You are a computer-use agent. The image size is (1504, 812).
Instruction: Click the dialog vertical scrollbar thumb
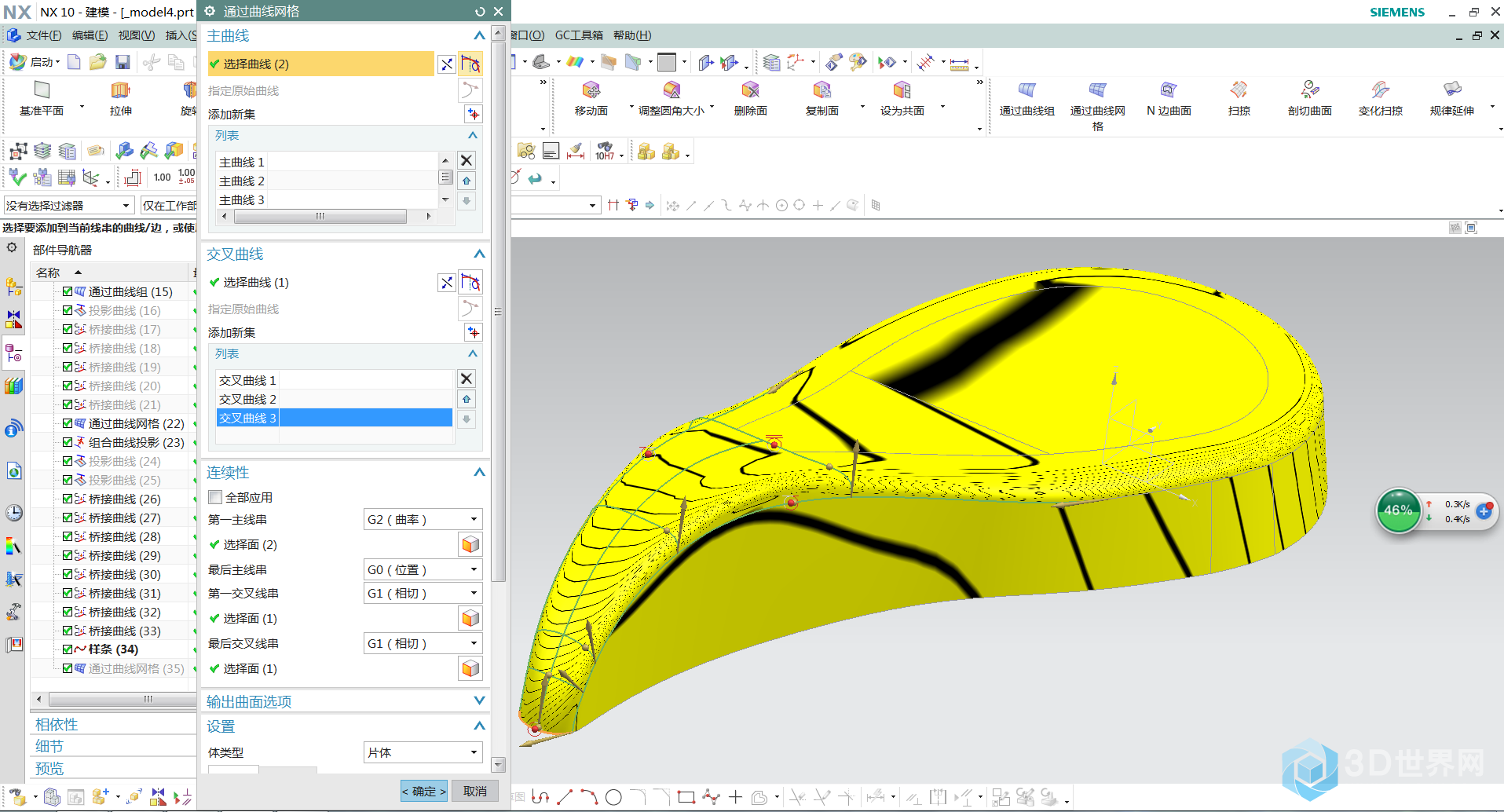tap(498, 312)
